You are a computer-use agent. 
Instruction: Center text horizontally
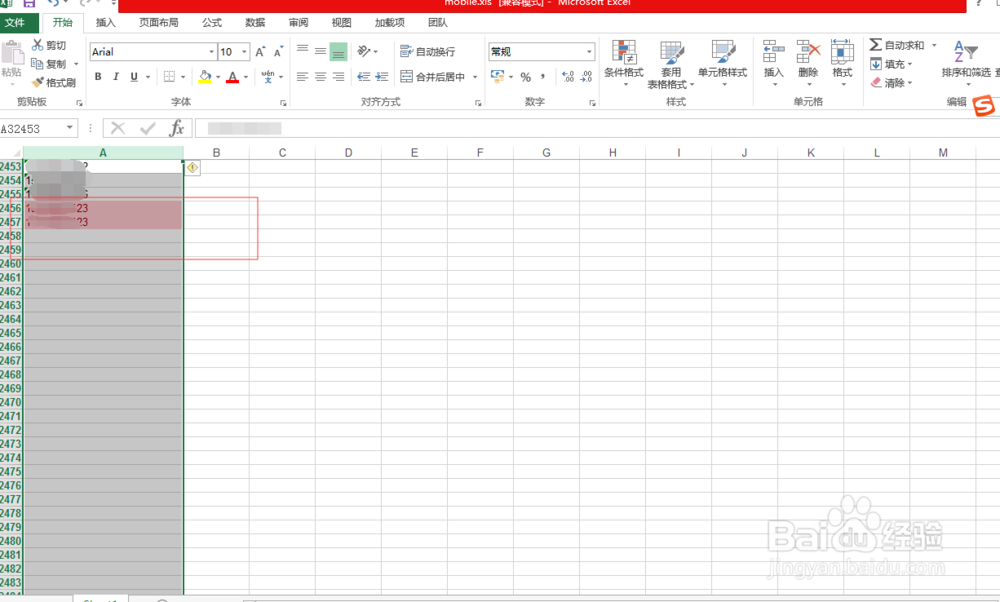(320, 77)
